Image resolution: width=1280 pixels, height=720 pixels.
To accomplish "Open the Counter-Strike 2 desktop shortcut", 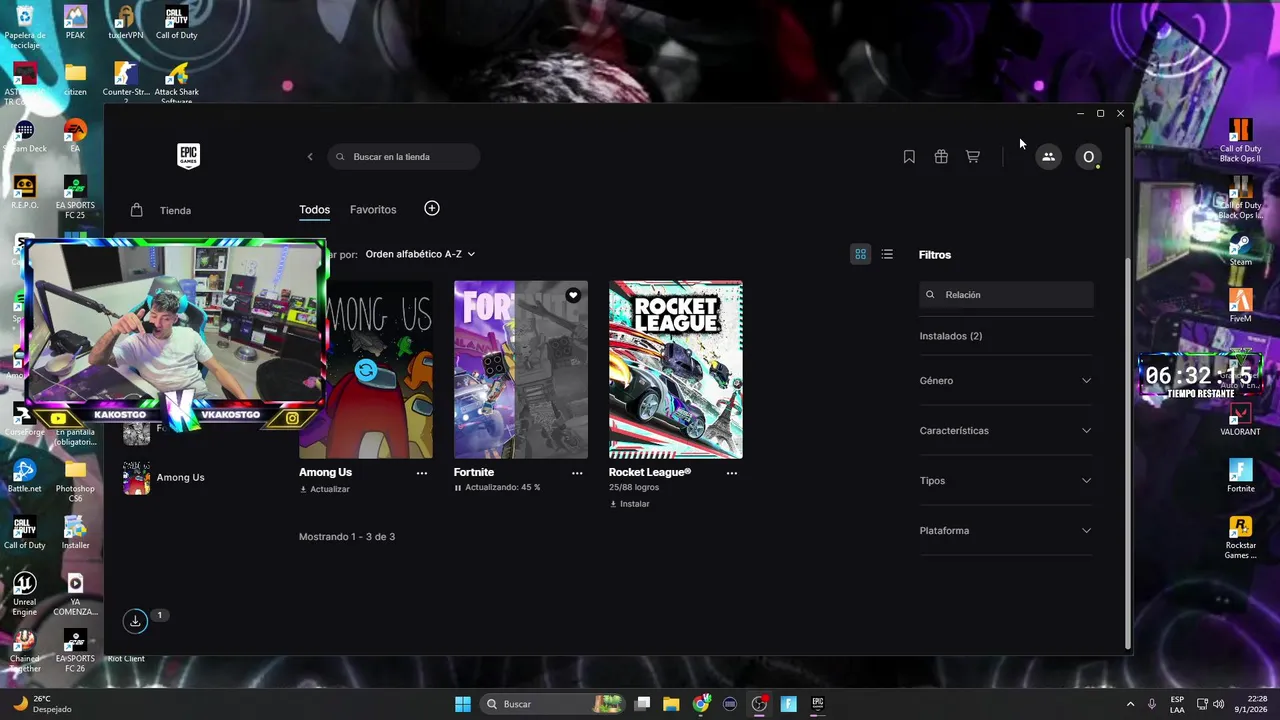I will (125, 83).
